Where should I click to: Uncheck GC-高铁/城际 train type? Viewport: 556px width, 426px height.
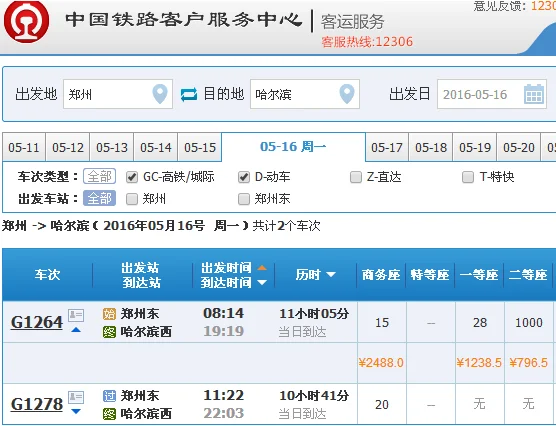(x=132, y=177)
